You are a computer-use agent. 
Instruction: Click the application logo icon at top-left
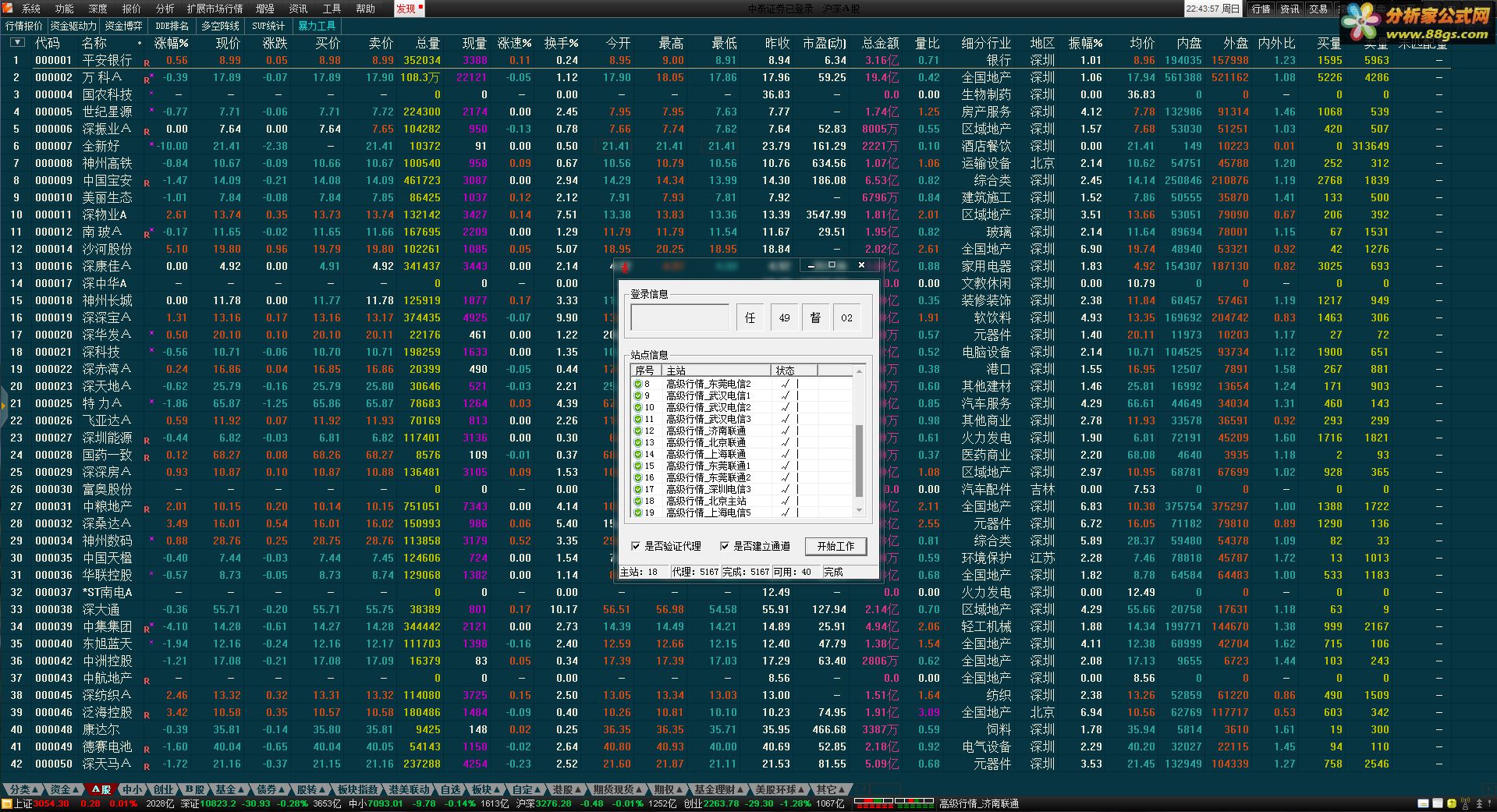[8, 9]
